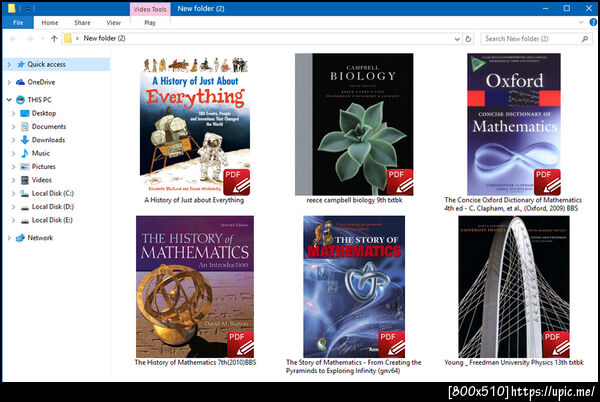The width and height of the screenshot is (600, 402).
Task: Click the Videos filmstrip icon
Action: pyautogui.click(x=25, y=180)
